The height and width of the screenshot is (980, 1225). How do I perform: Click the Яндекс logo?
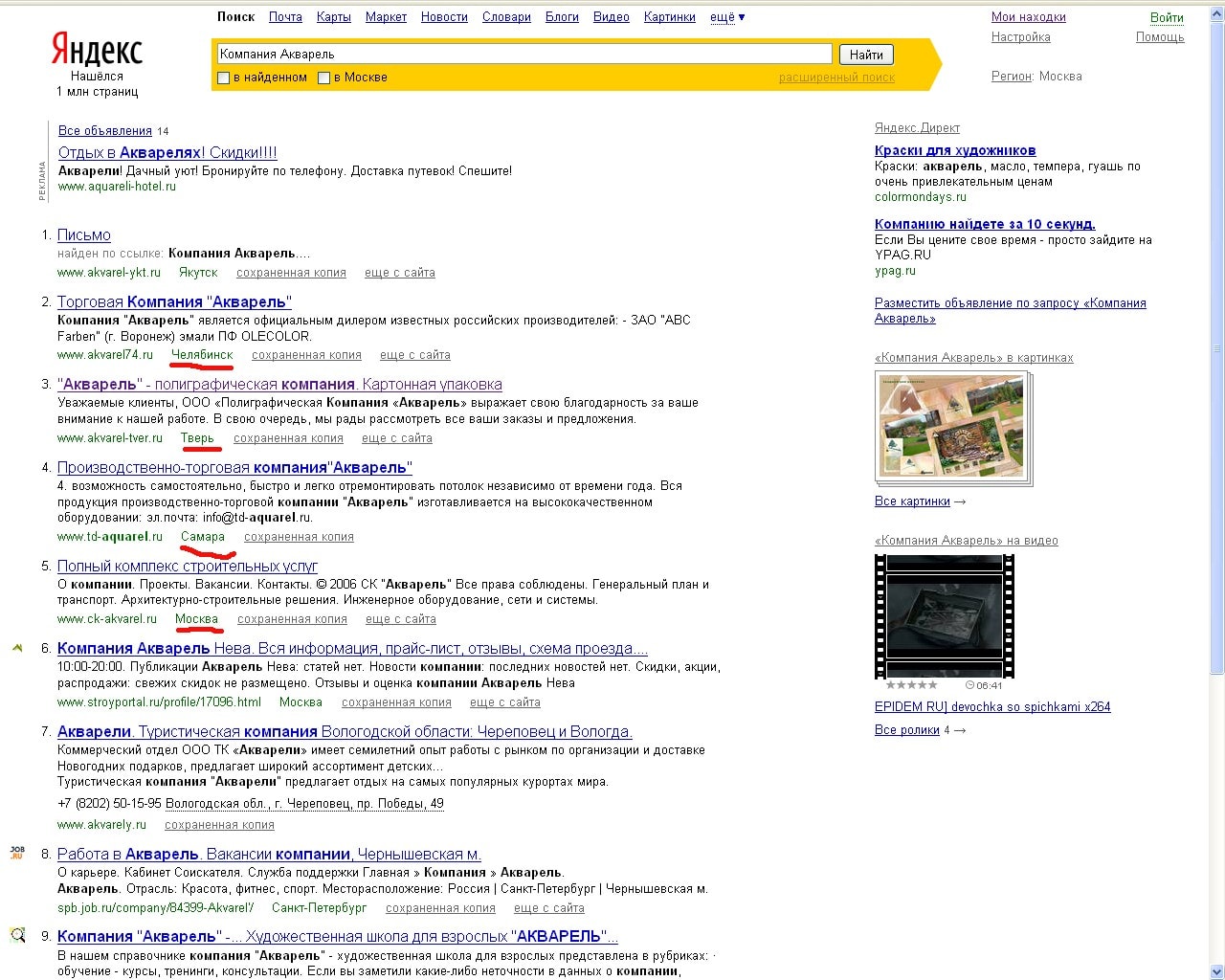[97, 50]
